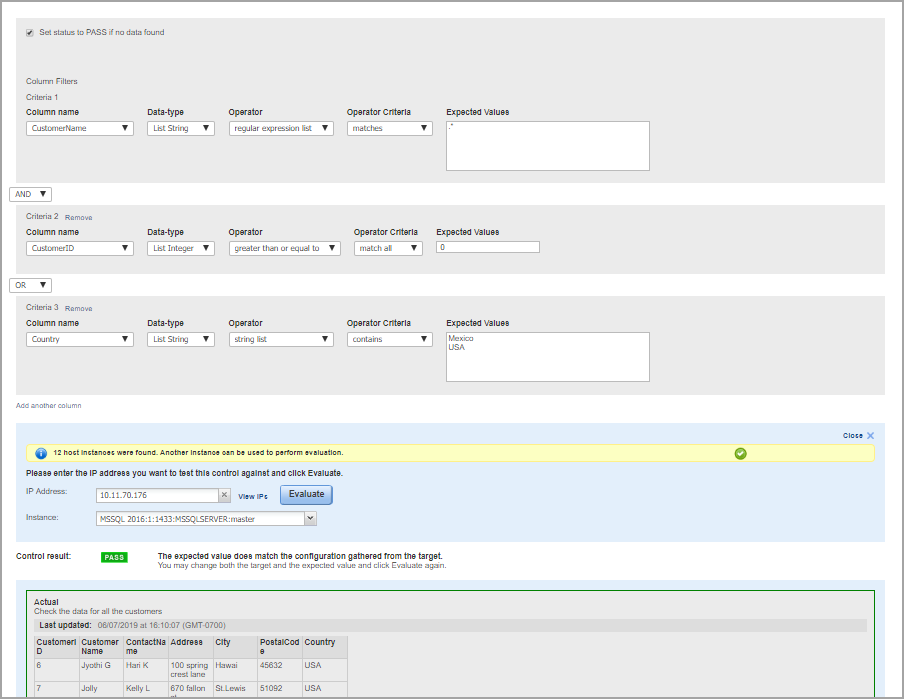The height and width of the screenshot is (699, 904).
Task: Click the blue info icon in yellow banner
Action: tap(41, 453)
